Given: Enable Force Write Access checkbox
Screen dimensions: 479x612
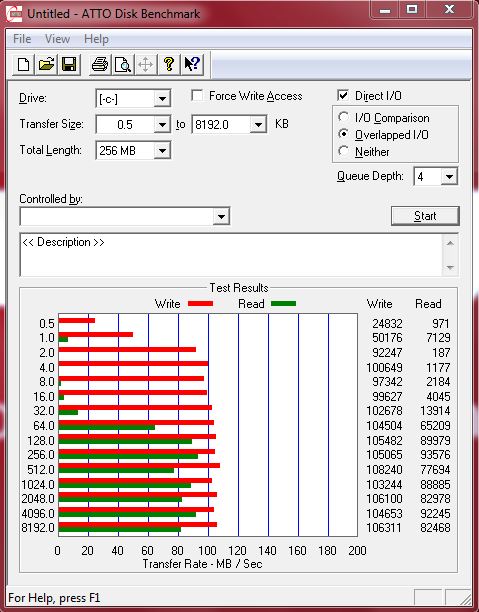Looking at the screenshot, I should (197, 96).
